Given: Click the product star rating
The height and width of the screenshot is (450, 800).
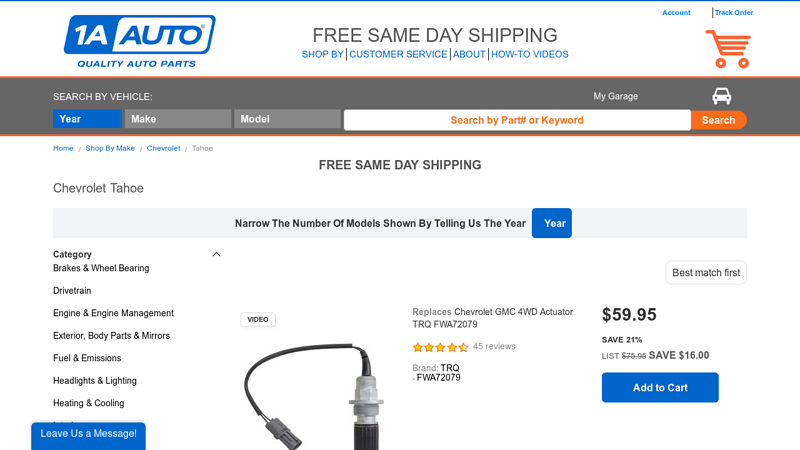Looking at the screenshot, I should [x=440, y=347].
